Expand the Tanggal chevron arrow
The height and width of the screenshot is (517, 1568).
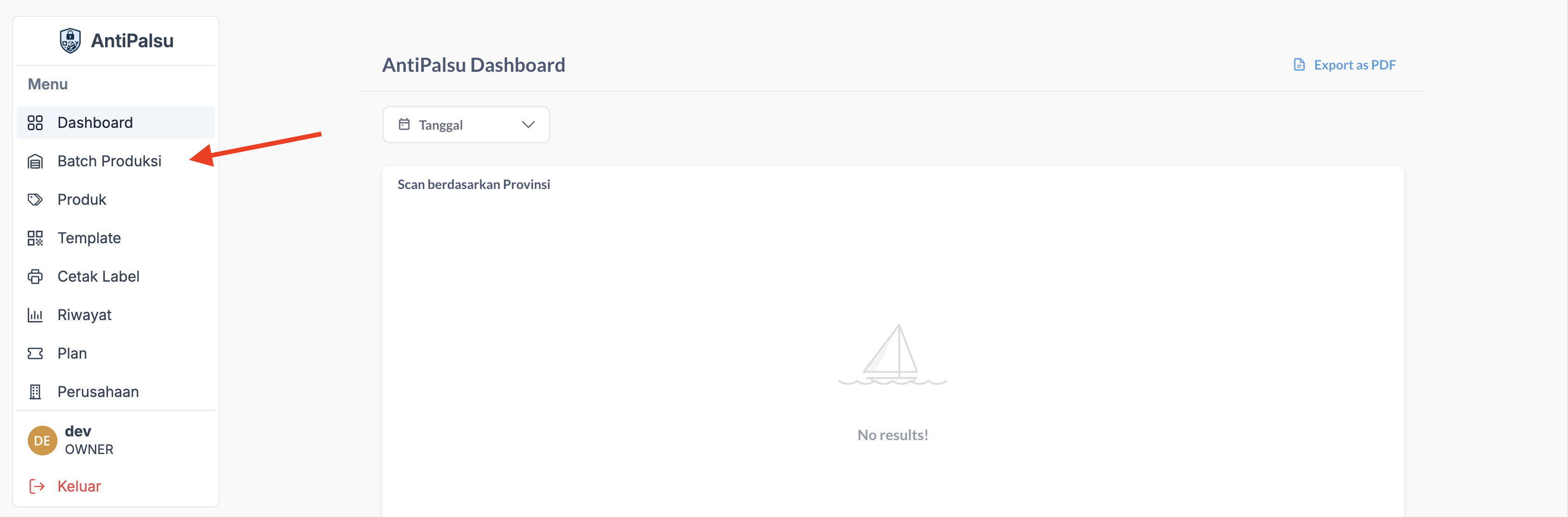[528, 125]
